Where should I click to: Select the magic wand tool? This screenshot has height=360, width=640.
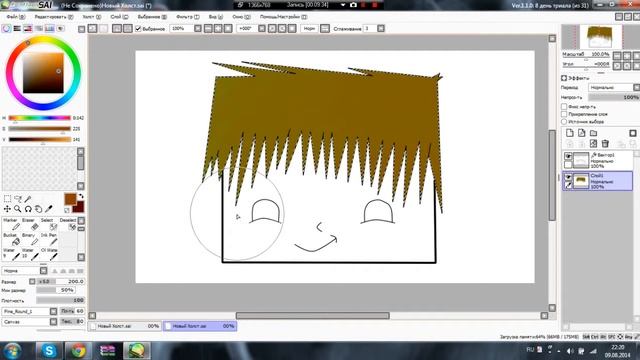[28, 199]
